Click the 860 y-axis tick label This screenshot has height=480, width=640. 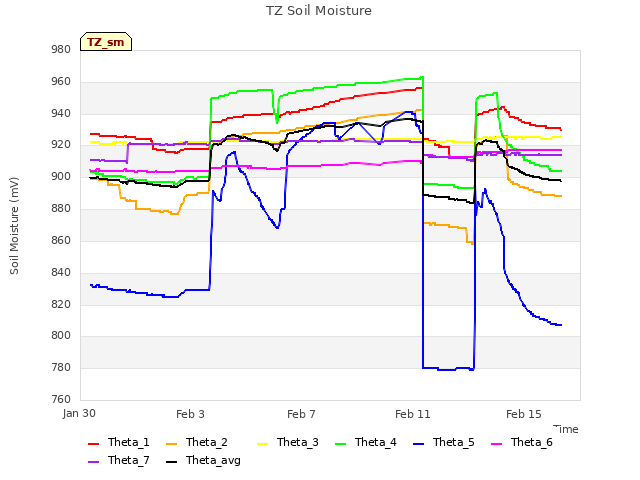[61, 240]
